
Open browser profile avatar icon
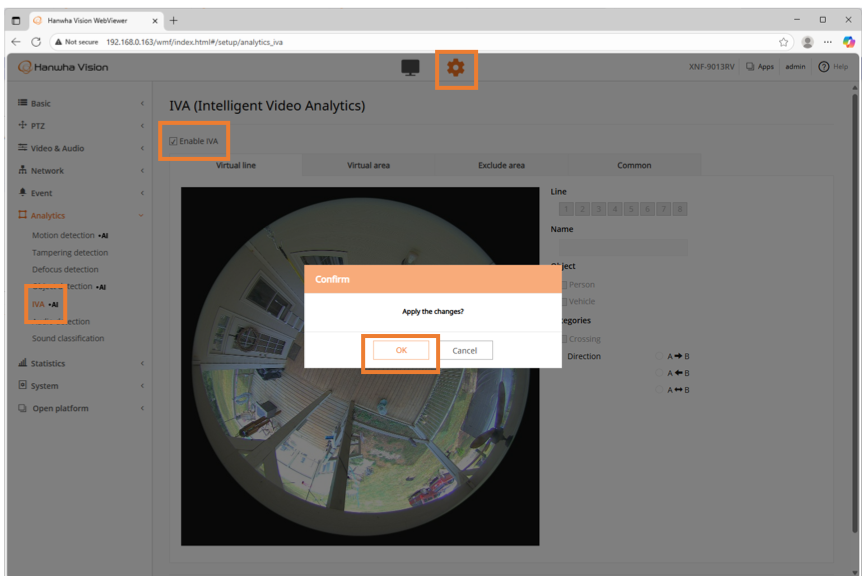pyautogui.click(x=808, y=42)
